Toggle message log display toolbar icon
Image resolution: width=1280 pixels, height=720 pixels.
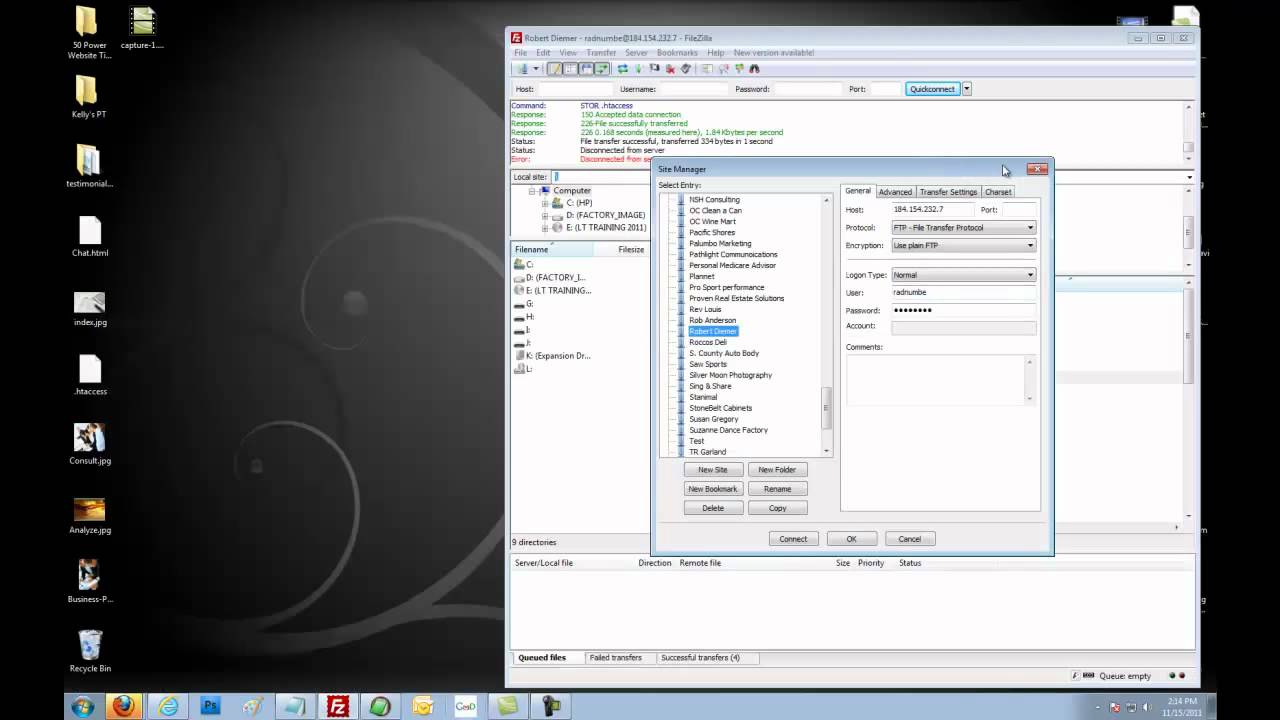555,69
